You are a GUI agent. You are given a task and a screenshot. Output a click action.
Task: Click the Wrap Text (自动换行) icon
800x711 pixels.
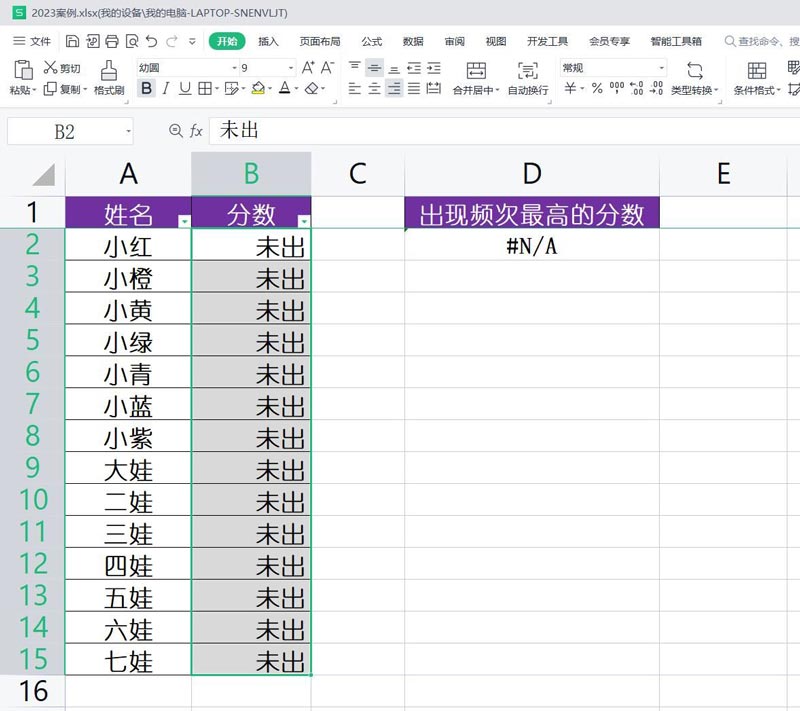pos(528,70)
